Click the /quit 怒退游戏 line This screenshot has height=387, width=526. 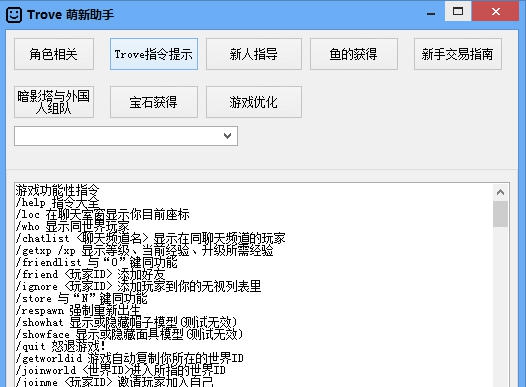(x=61, y=346)
